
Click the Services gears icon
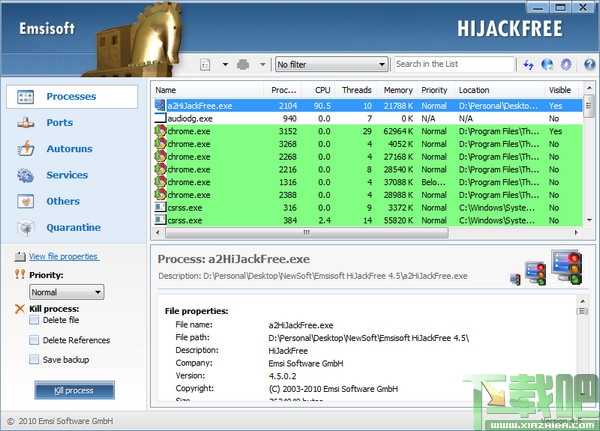[26, 175]
